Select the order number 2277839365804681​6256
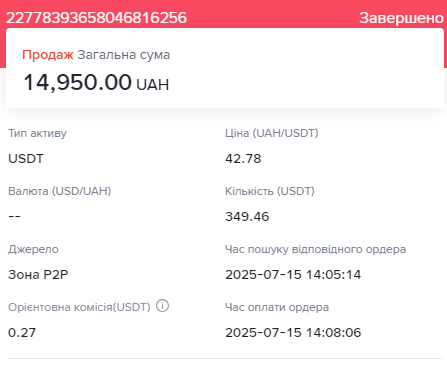Image resolution: width=447 pixels, height=366 pixels. click(x=96, y=18)
